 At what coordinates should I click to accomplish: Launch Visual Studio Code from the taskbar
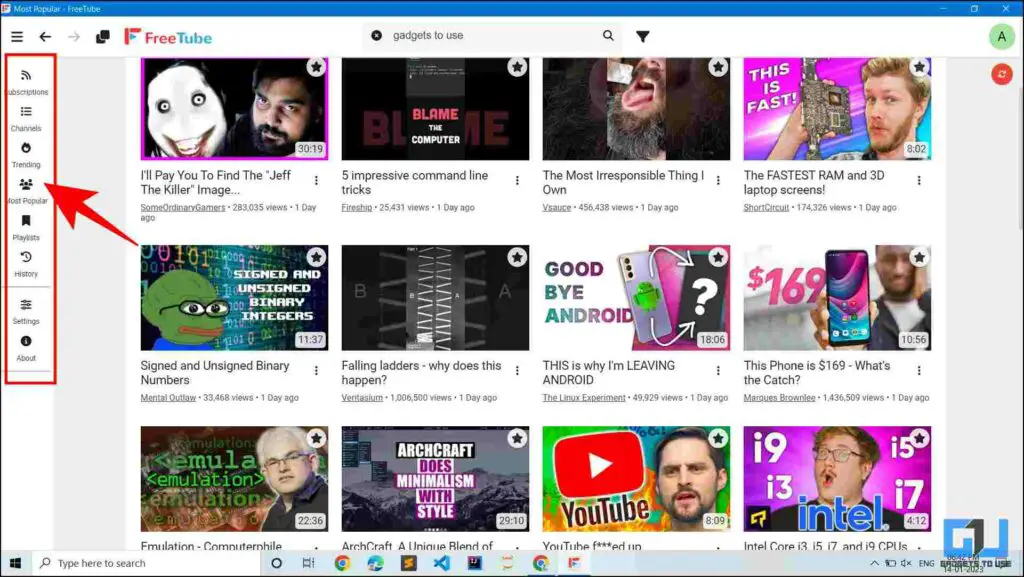pos(441,563)
